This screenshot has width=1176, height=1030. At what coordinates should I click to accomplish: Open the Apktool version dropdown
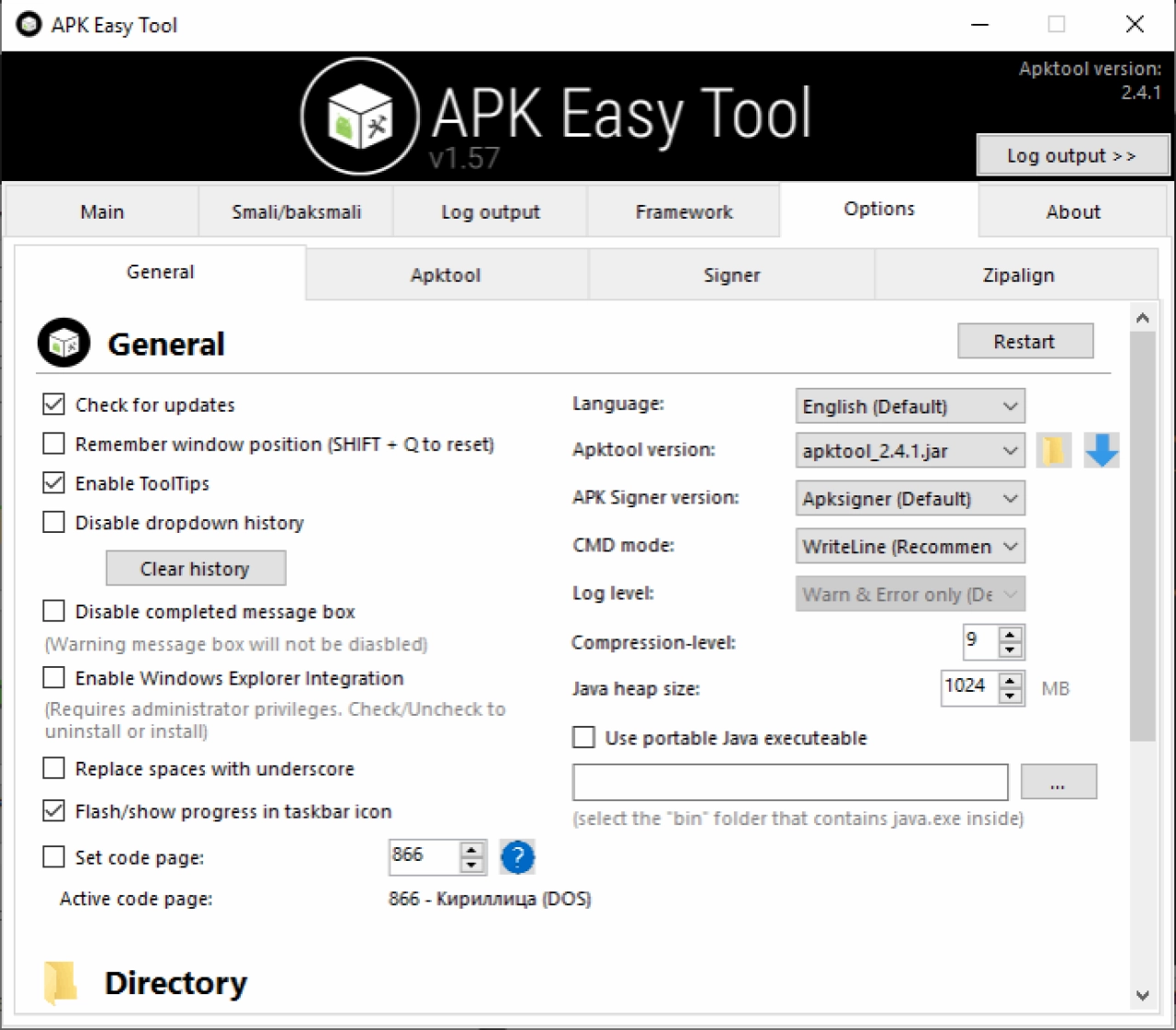coord(910,450)
